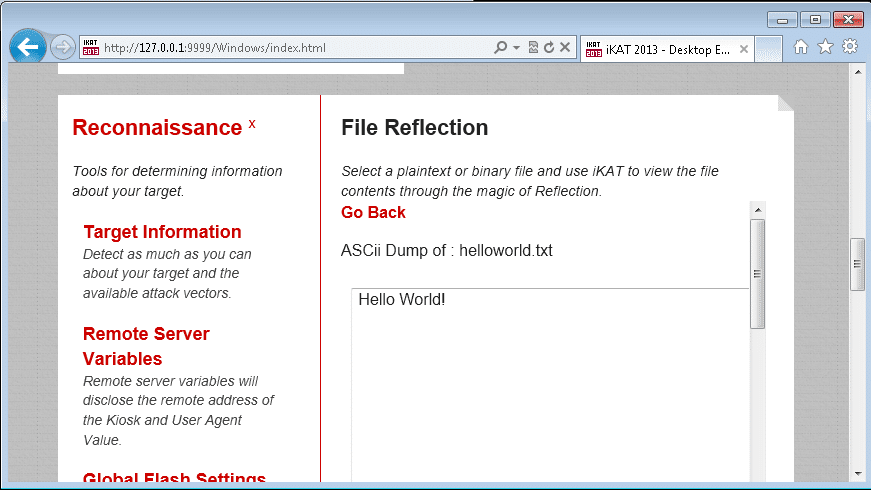Go to the Home page icon
871x490 pixels.
800,47
